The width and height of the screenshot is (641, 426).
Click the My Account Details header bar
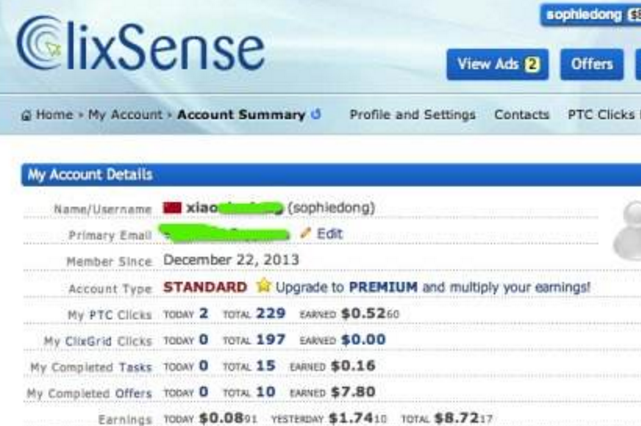[331, 175]
